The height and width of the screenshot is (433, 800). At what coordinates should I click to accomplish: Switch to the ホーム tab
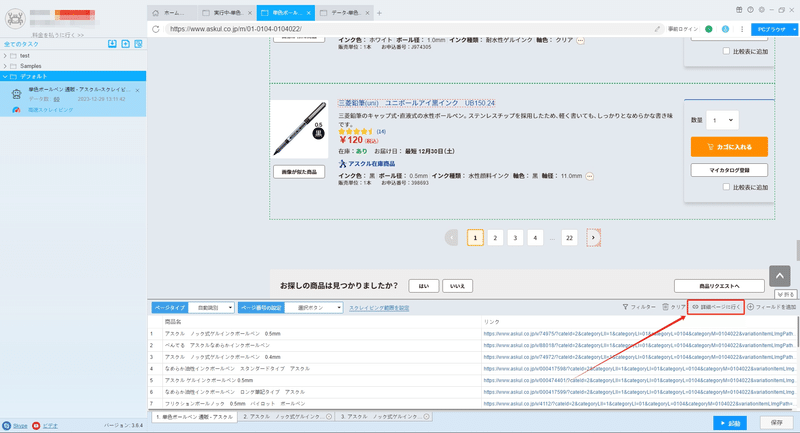click(x=173, y=13)
